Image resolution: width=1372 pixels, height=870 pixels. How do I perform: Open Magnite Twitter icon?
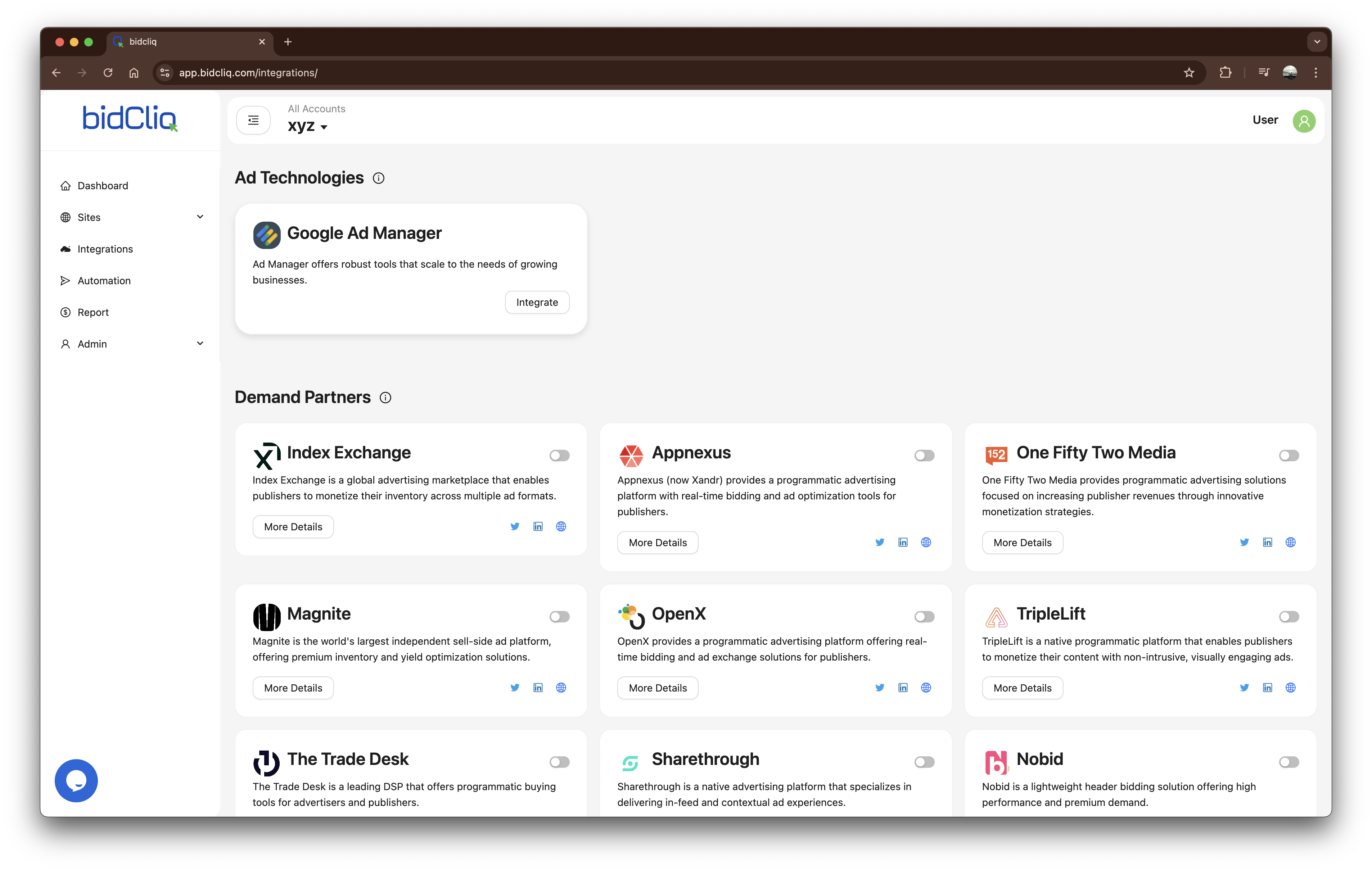(x=515, y=688)
